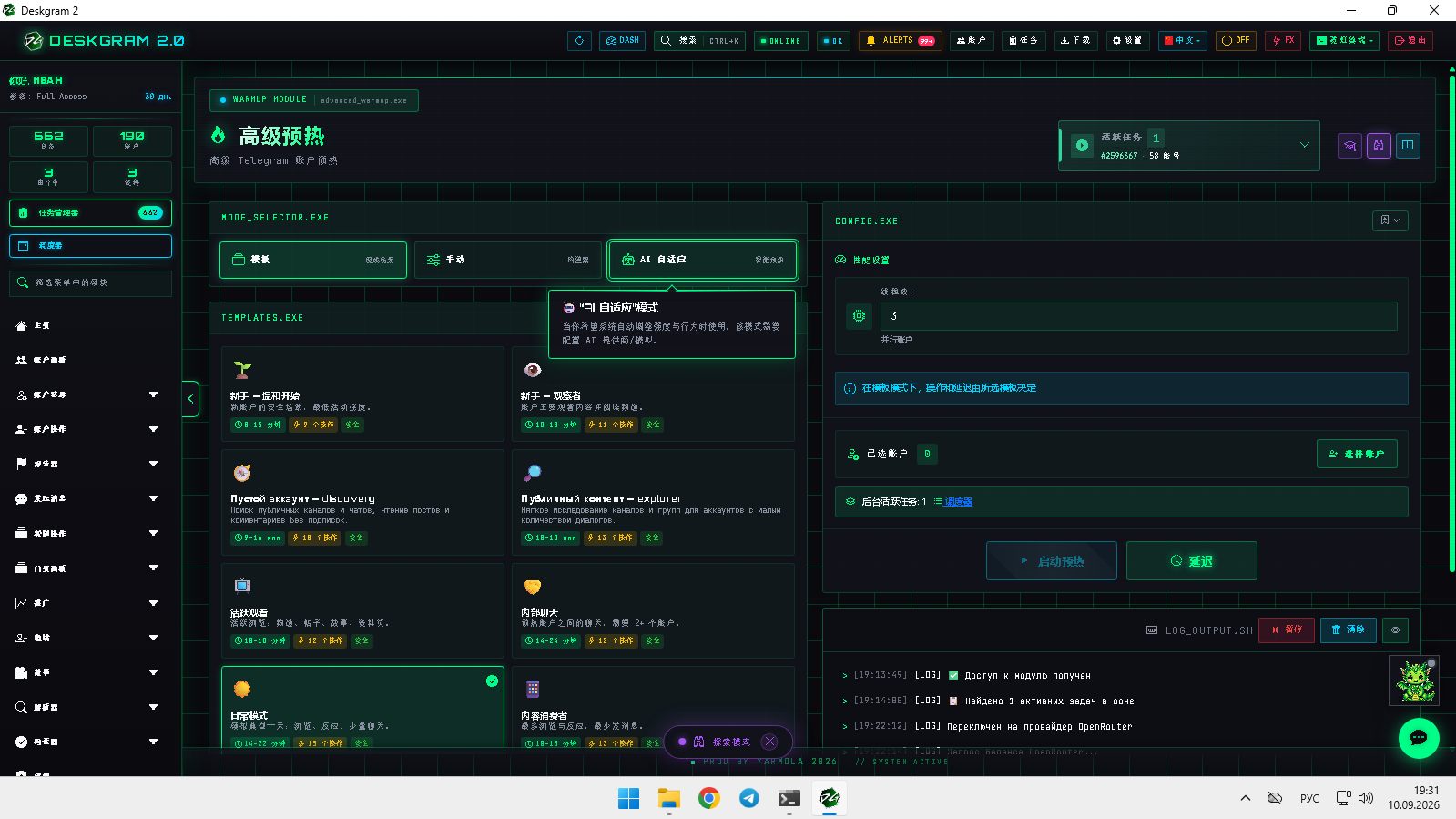This screenshot has width=1456, height=819.
Task: Toggle the checked 日常模式 template card
Action: click(x=362, y=707)
